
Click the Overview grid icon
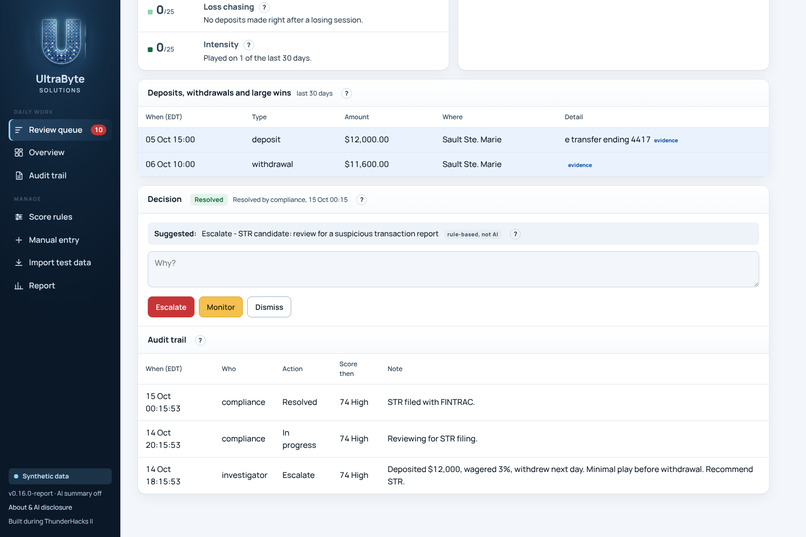coord(19,153)
